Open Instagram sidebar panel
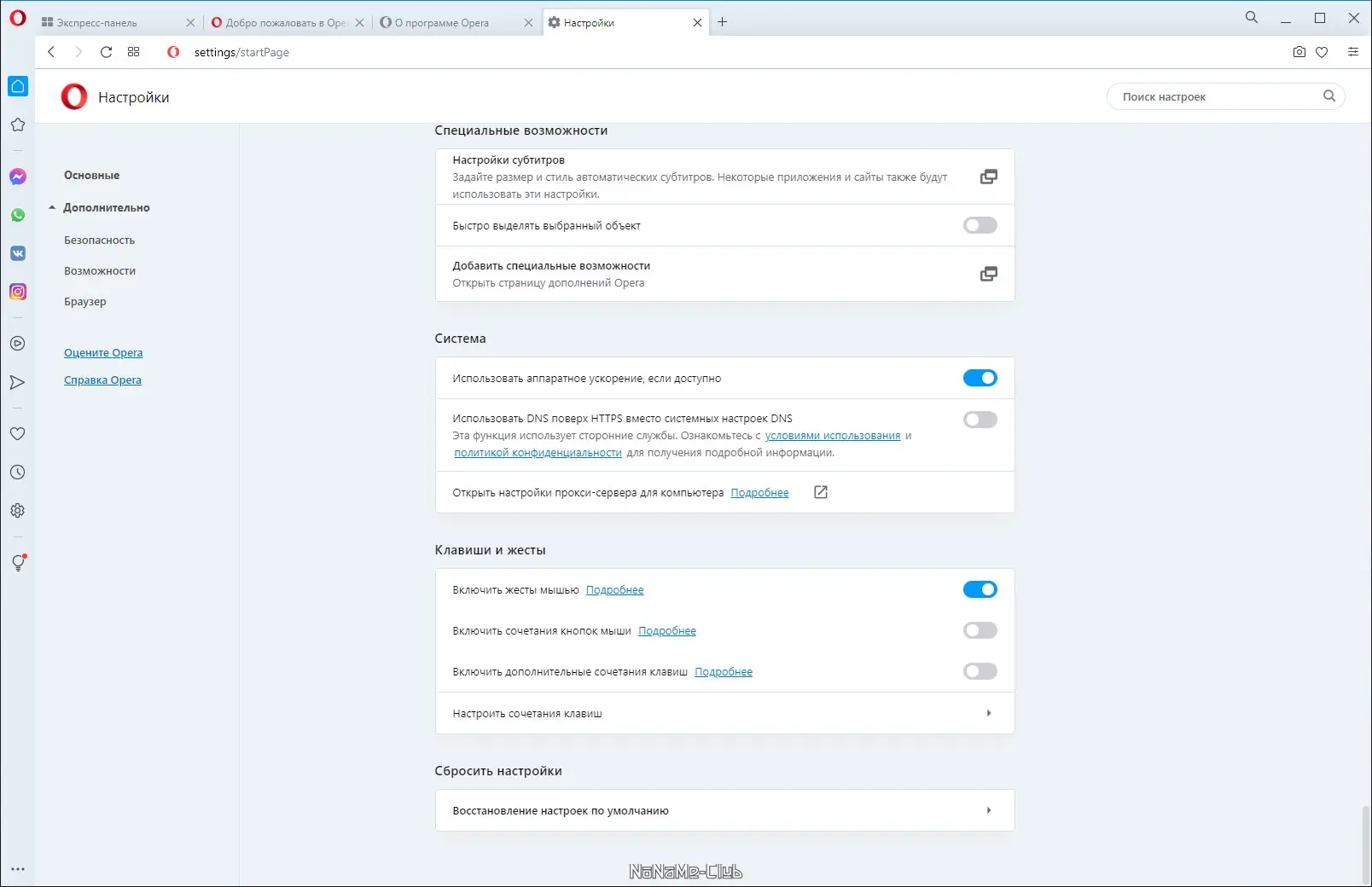Viewport: 1372px width, 887px height. pos(18,292)
